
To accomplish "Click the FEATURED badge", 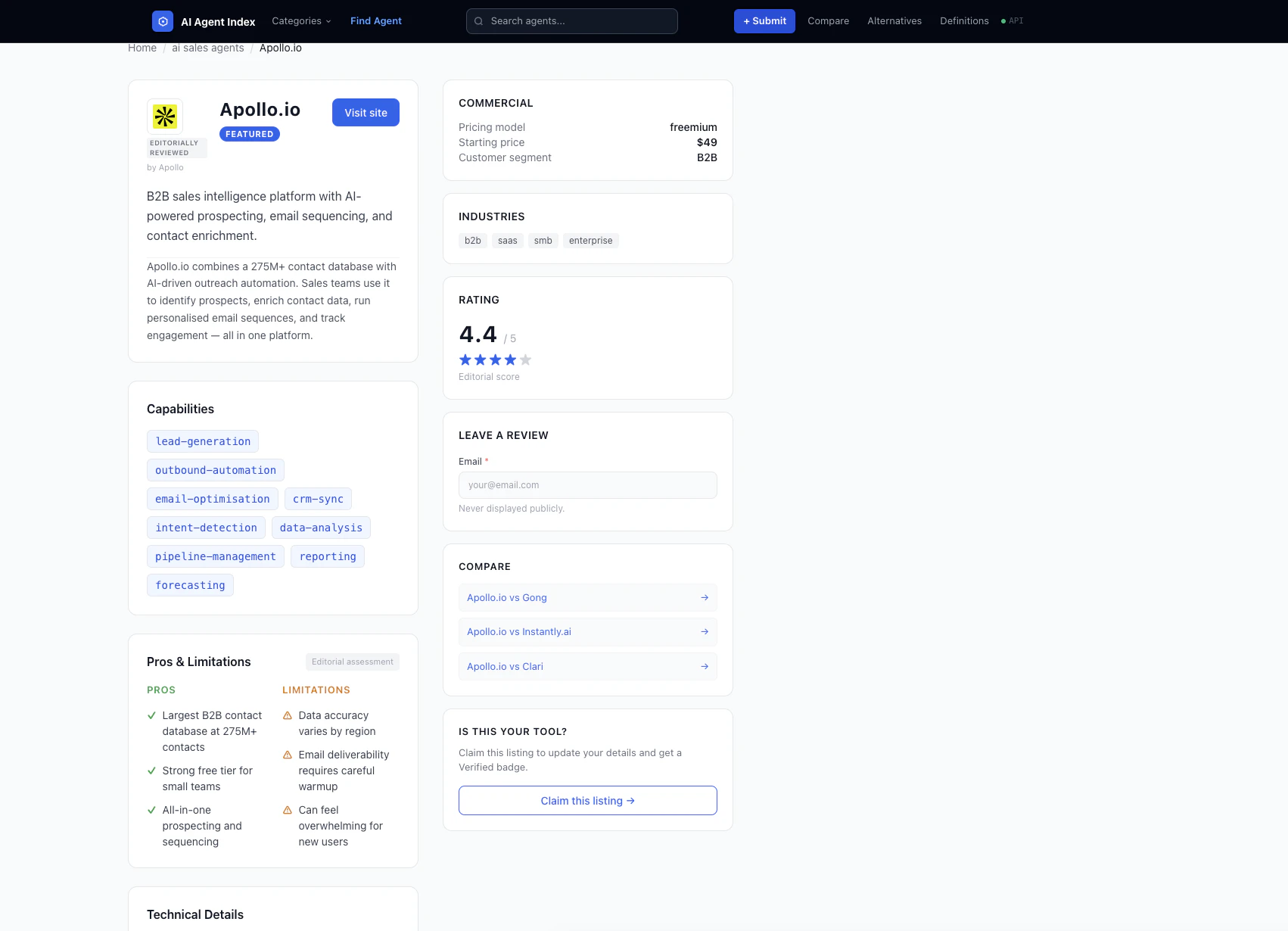I will point(250,135).
